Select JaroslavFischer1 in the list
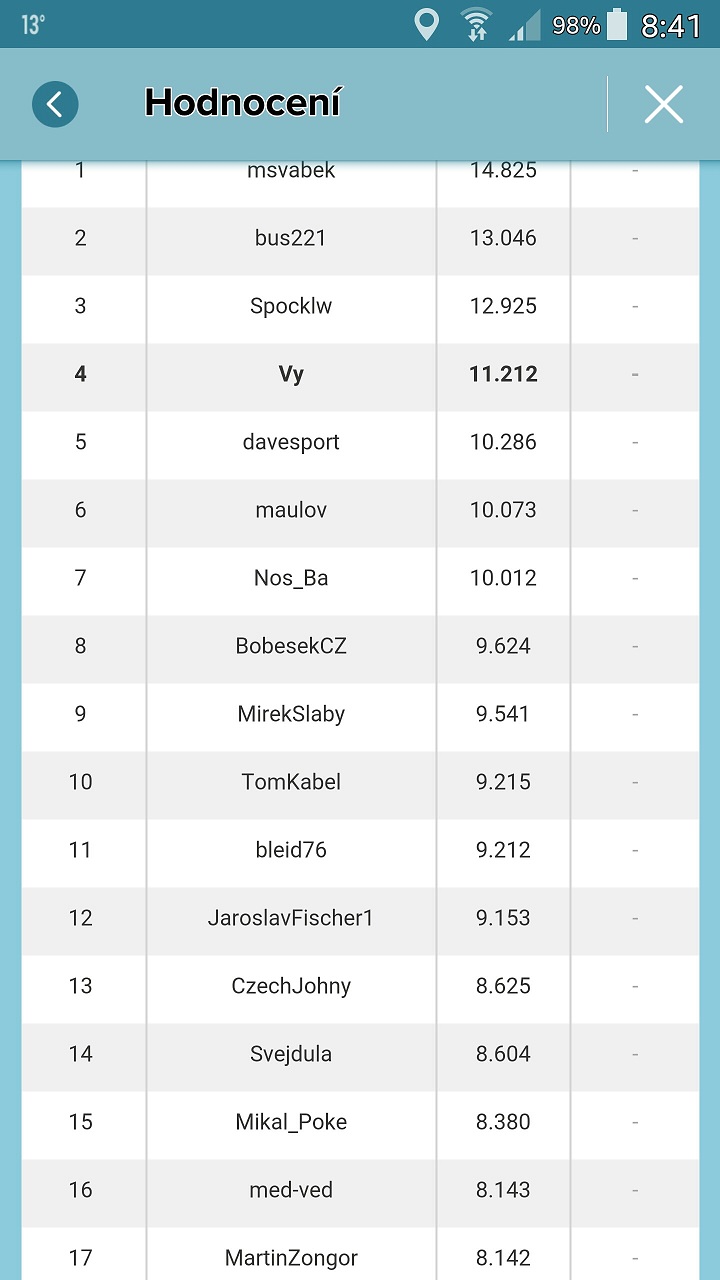The width and height of the screenshot is (720, 1280). [x=291, y=918]
